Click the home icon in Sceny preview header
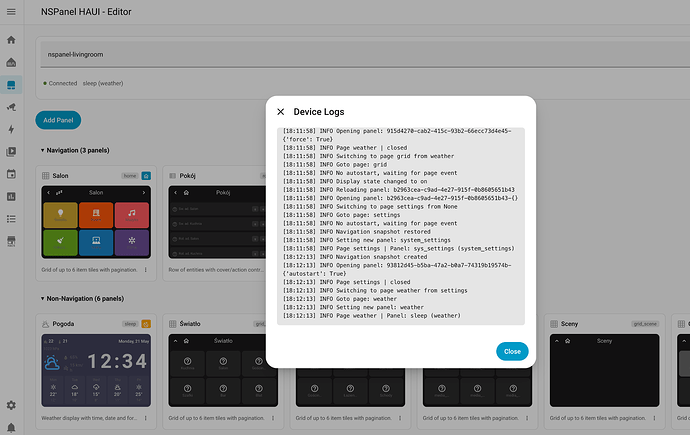Viewport: 690px width, 435px height. (568, 341)
